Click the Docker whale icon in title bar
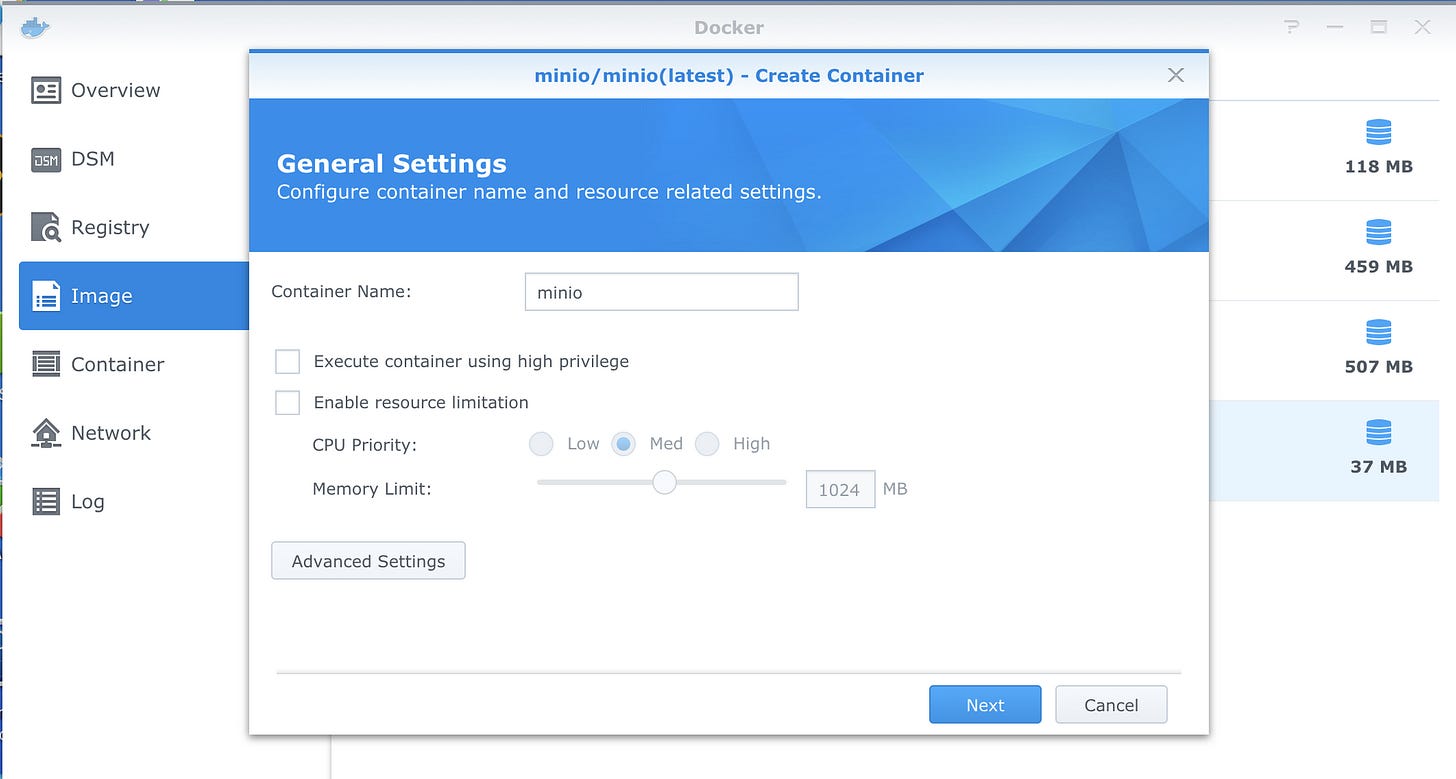The height and width of the screenshot is (779, 1456). pyautogui.click(x=35, y=27)
